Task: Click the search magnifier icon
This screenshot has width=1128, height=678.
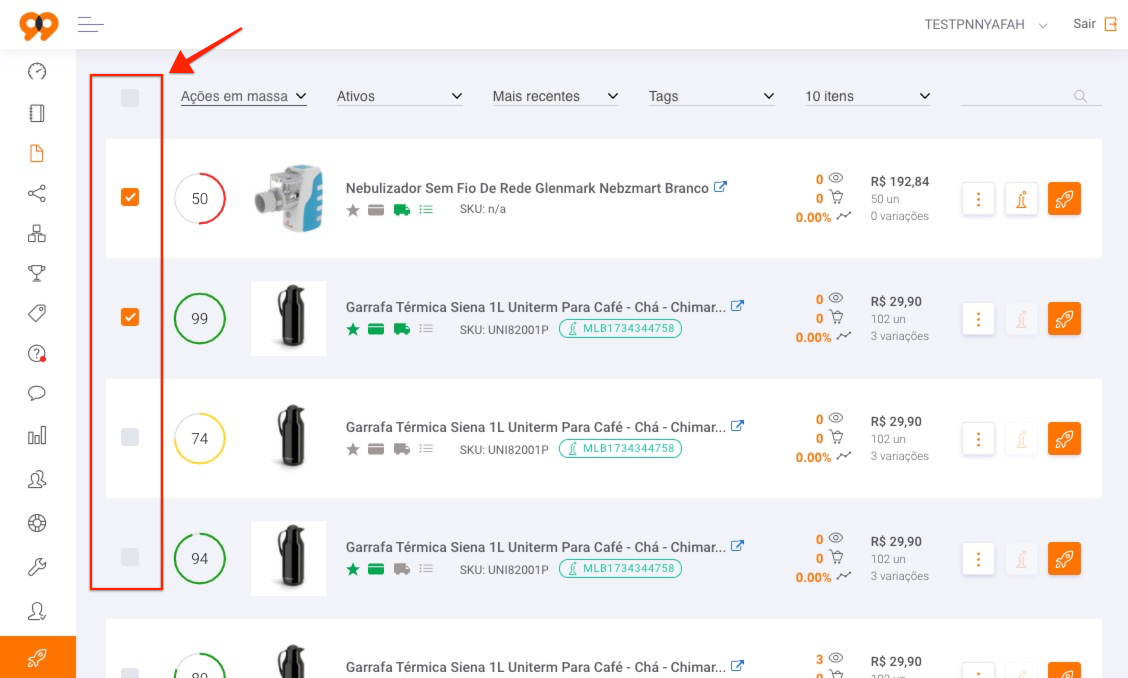Action: [x=1080, y=96]
